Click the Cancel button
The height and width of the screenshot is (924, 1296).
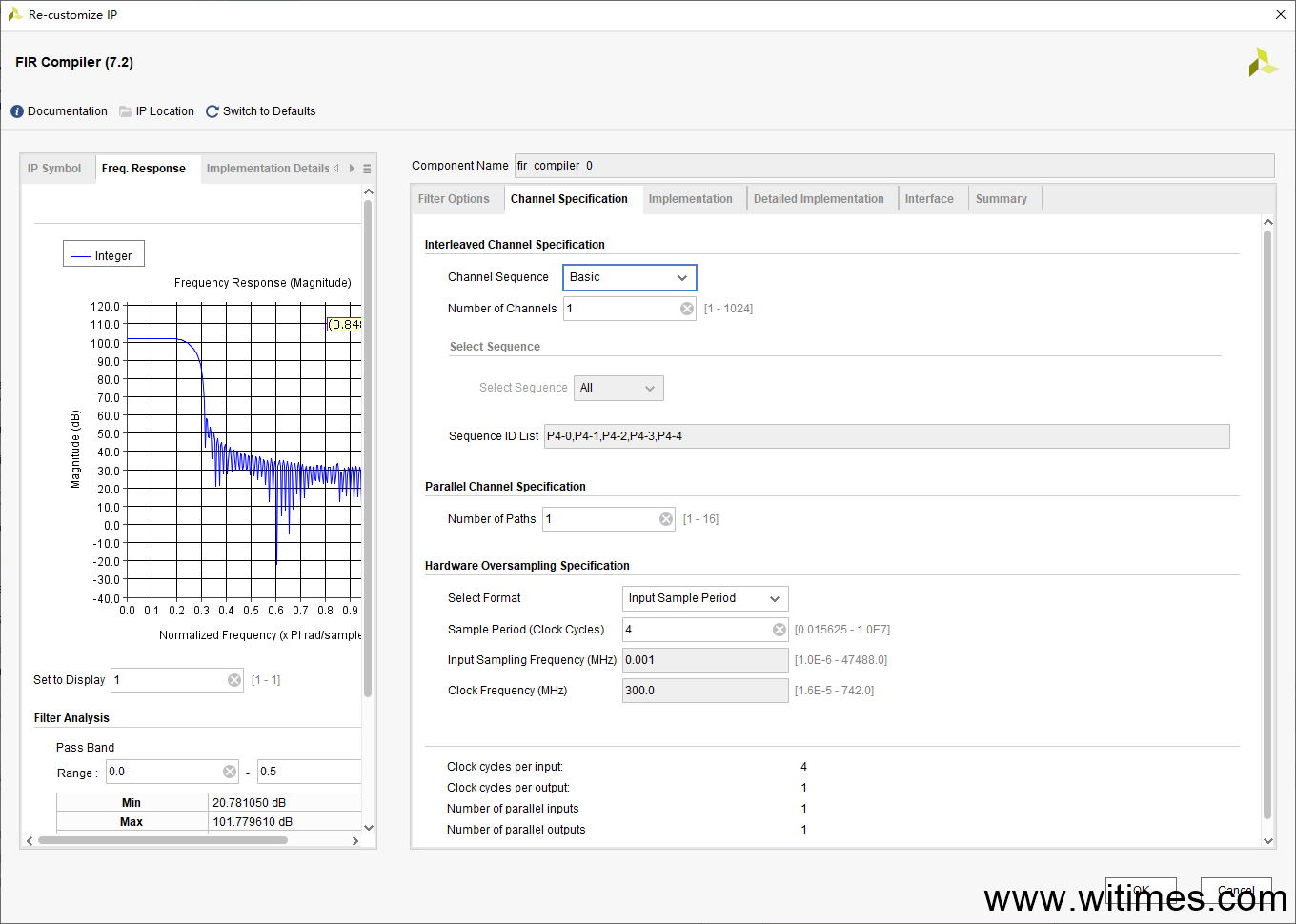[x=1236, y=892]
